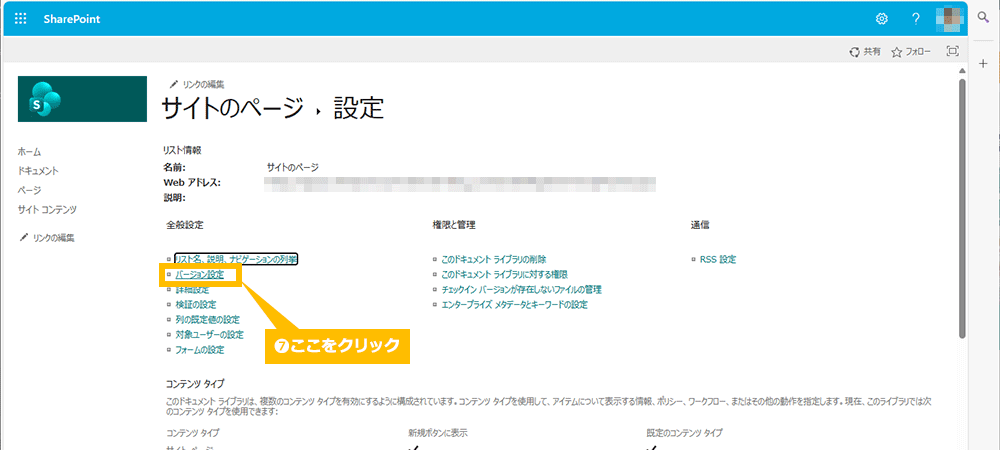Open ドキュメント in the left navigation
This screenshot has width=1000, height=450.
(x=38, y=171)
